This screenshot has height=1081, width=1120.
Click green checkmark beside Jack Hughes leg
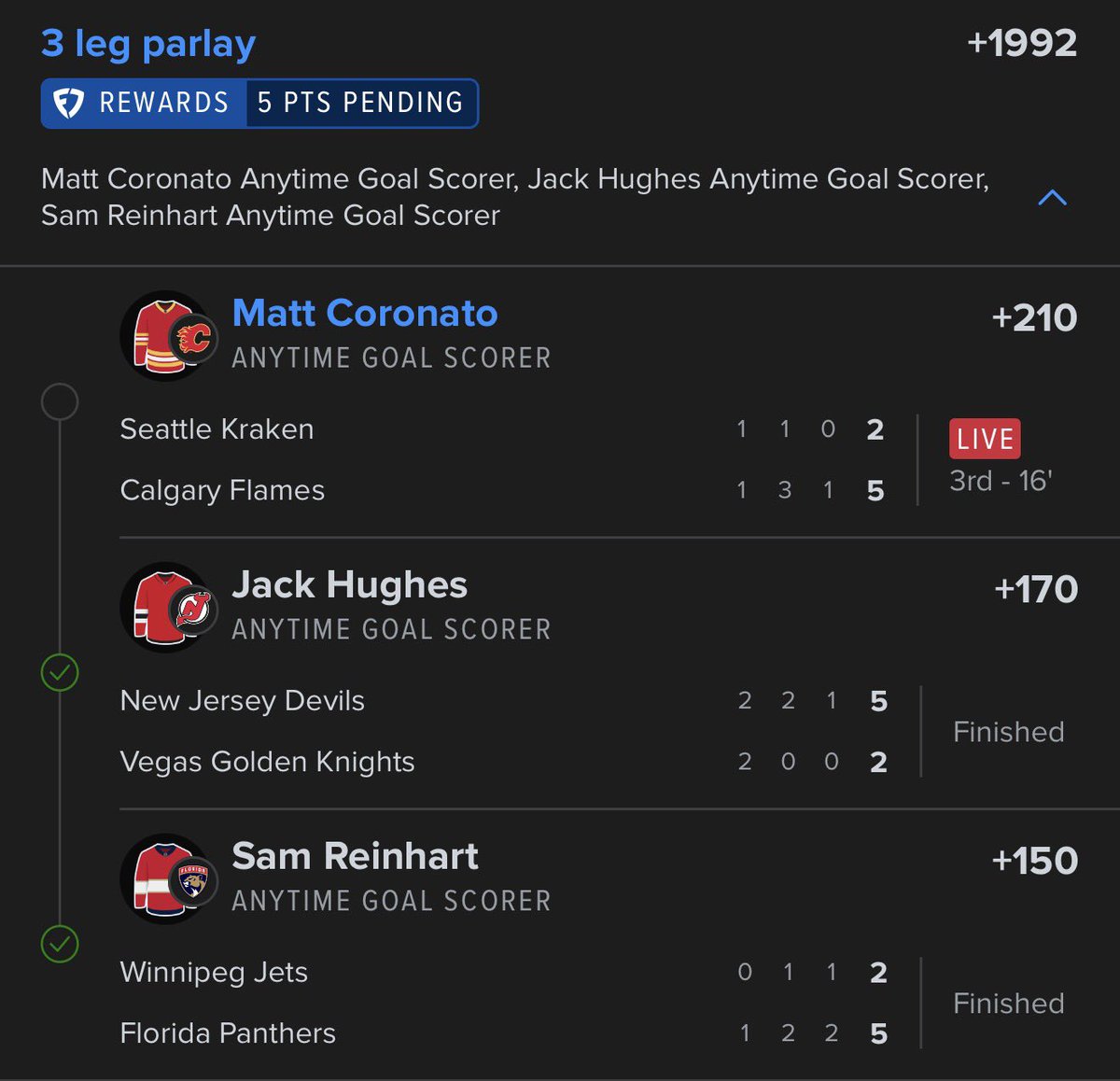point(60,672)
